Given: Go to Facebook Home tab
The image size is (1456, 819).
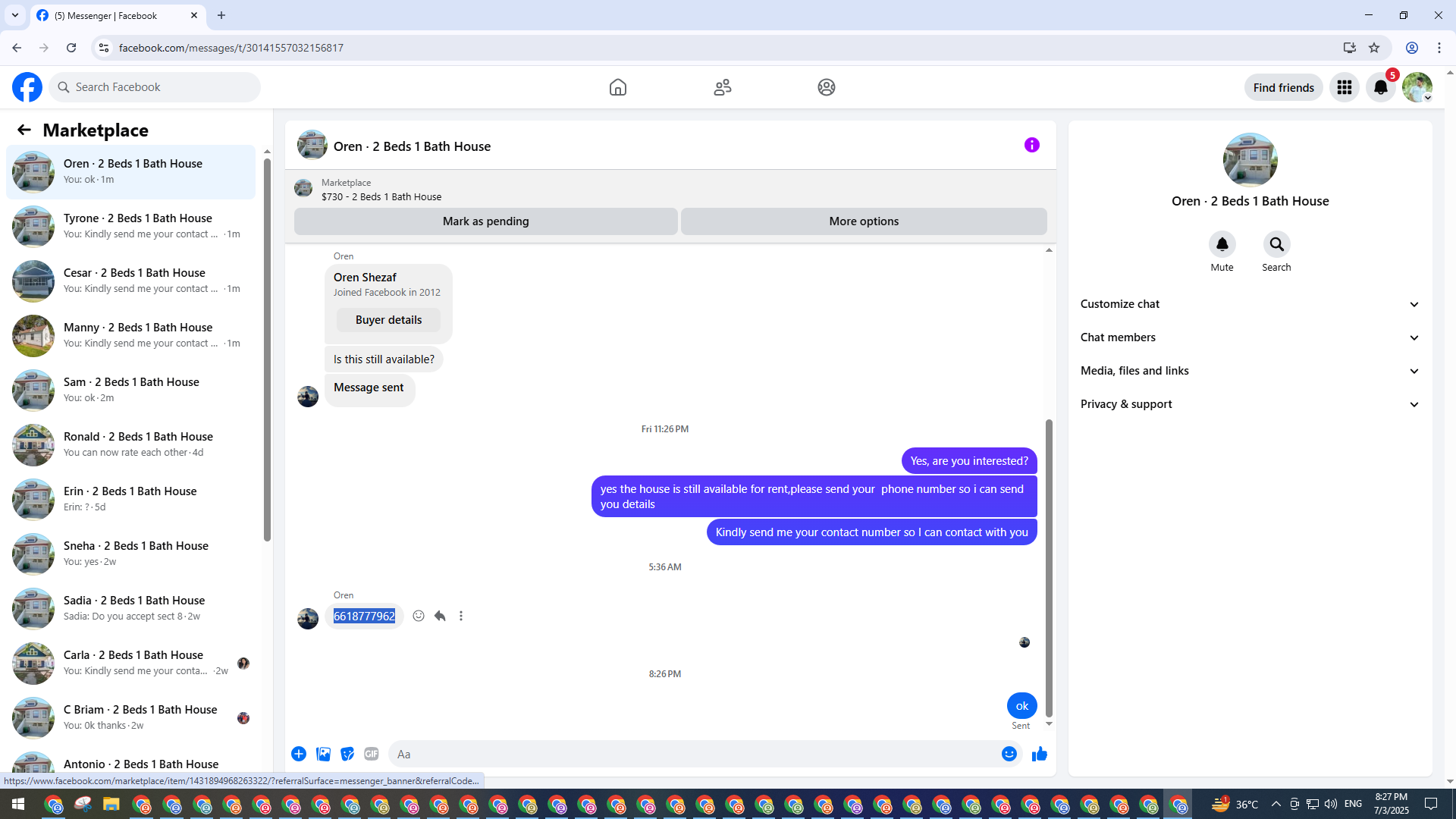Looking at the screenshot, I should (x=617, y=87).
